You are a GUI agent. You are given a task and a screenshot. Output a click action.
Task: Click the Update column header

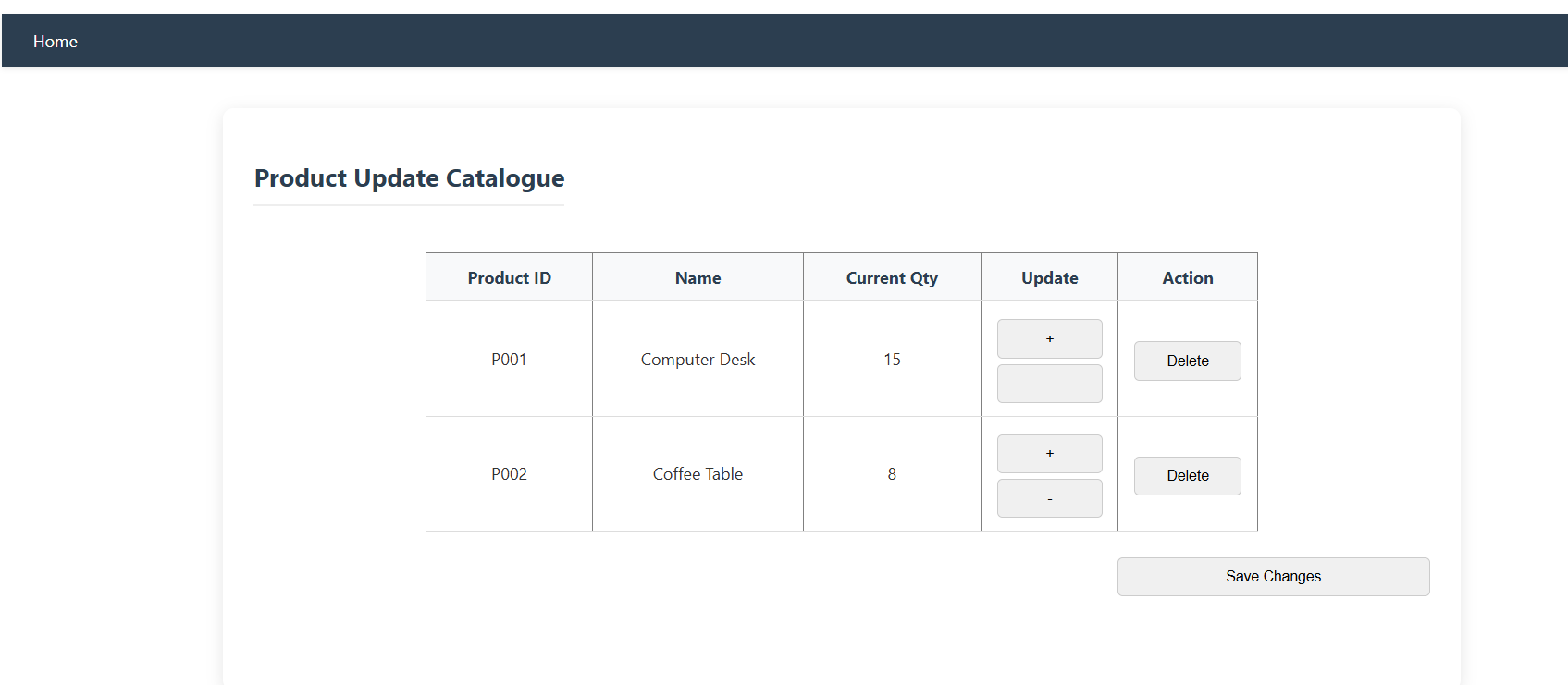1049,278
